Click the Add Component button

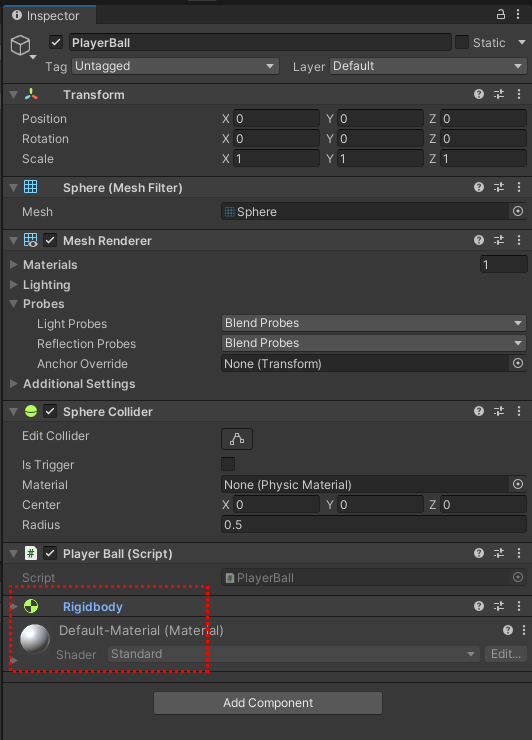tap(268, 703)
